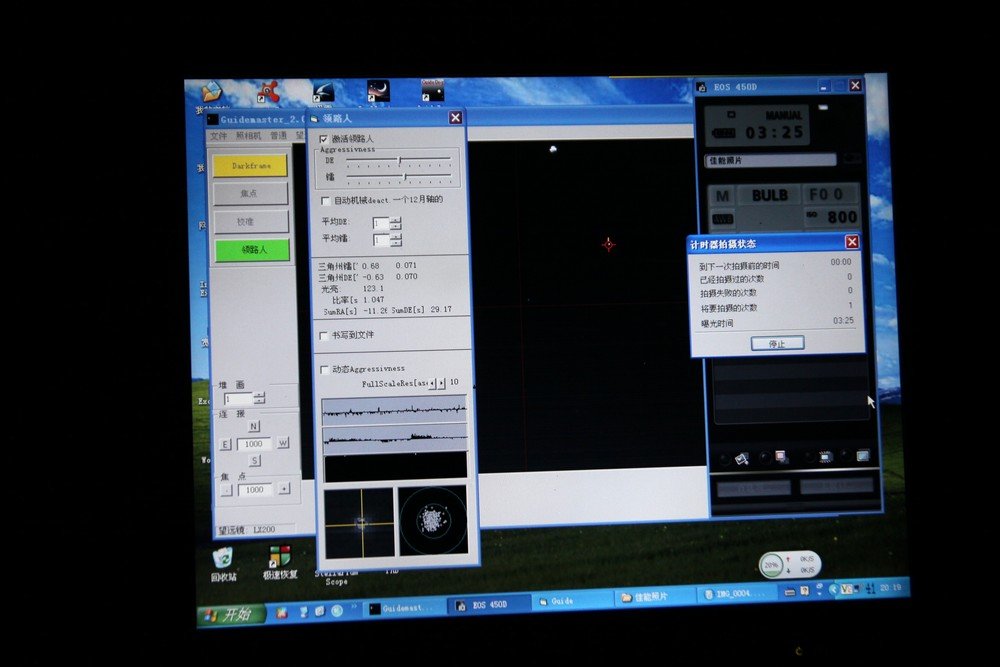Click the focus plus button
The width and height of the screenshot is (1000, 667).
(284, 488)
